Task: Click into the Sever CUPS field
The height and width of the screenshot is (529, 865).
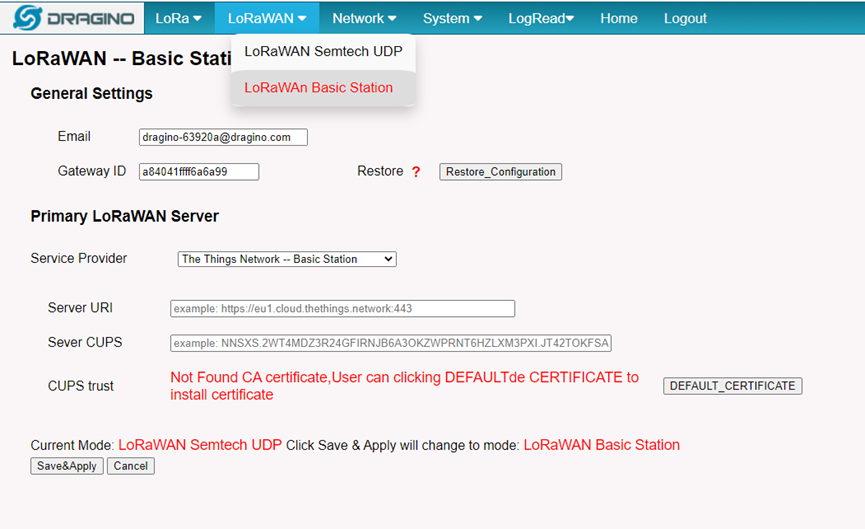Action: [x=391, y=343]
